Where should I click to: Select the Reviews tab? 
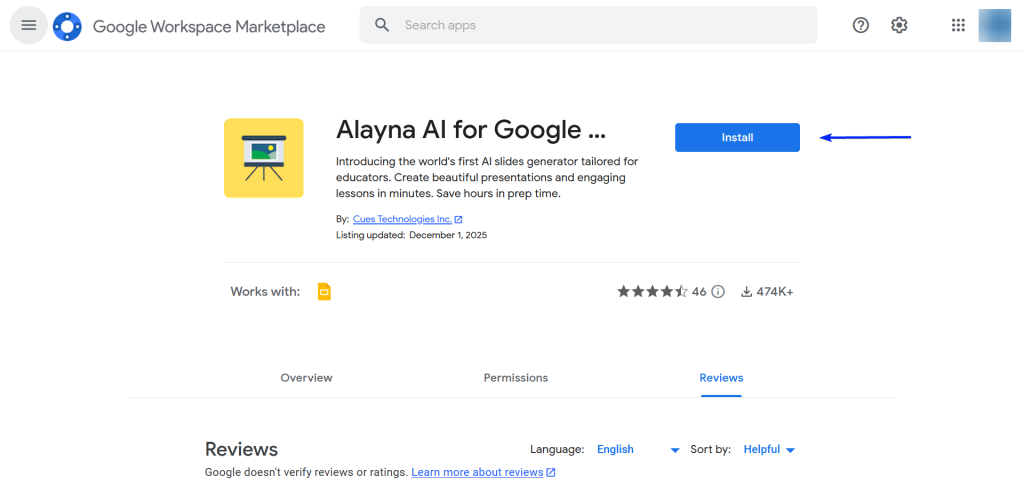coord(721,378)
